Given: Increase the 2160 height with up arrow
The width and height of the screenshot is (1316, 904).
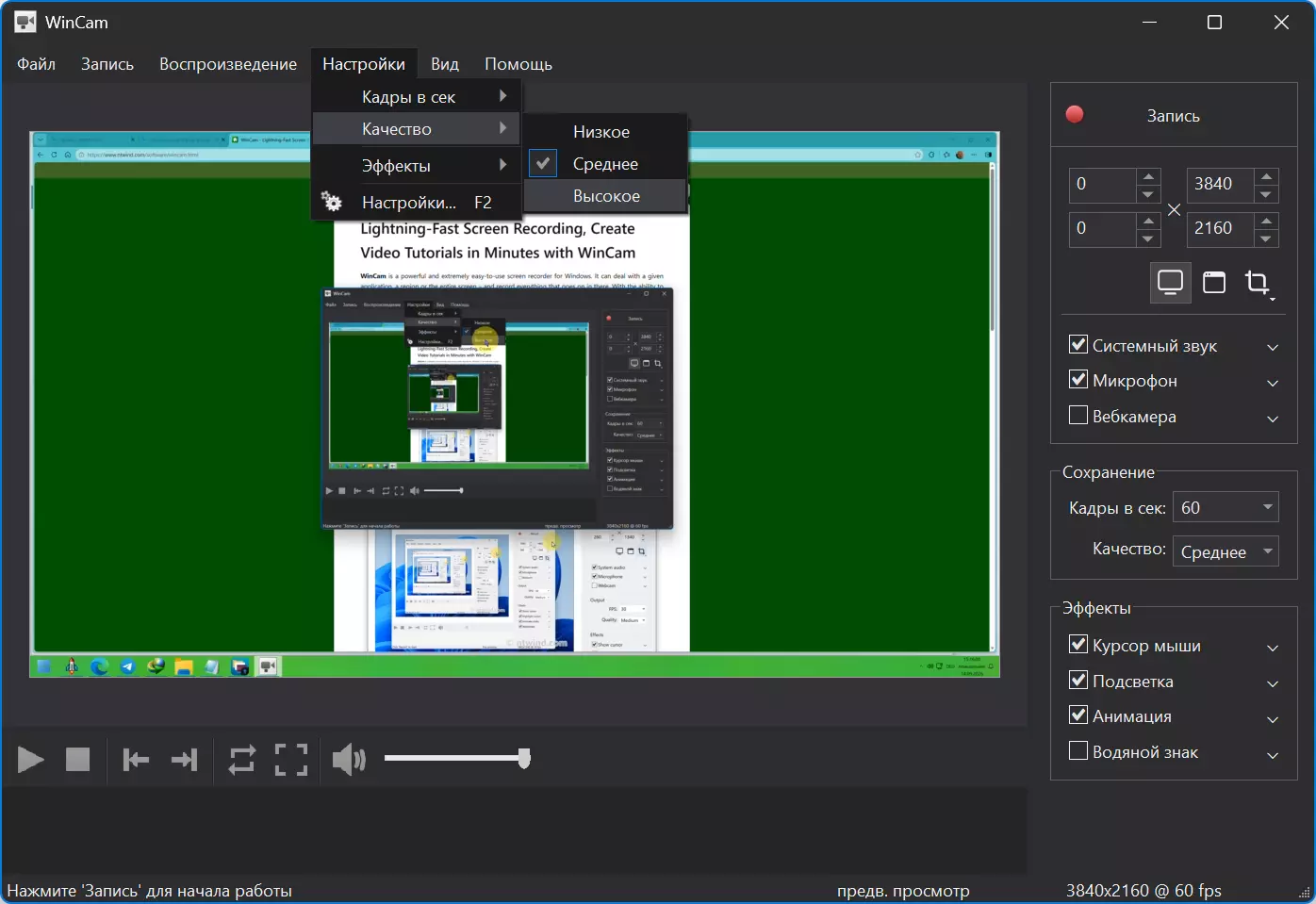Looking at the screenshot, I should coord(1267,220).
